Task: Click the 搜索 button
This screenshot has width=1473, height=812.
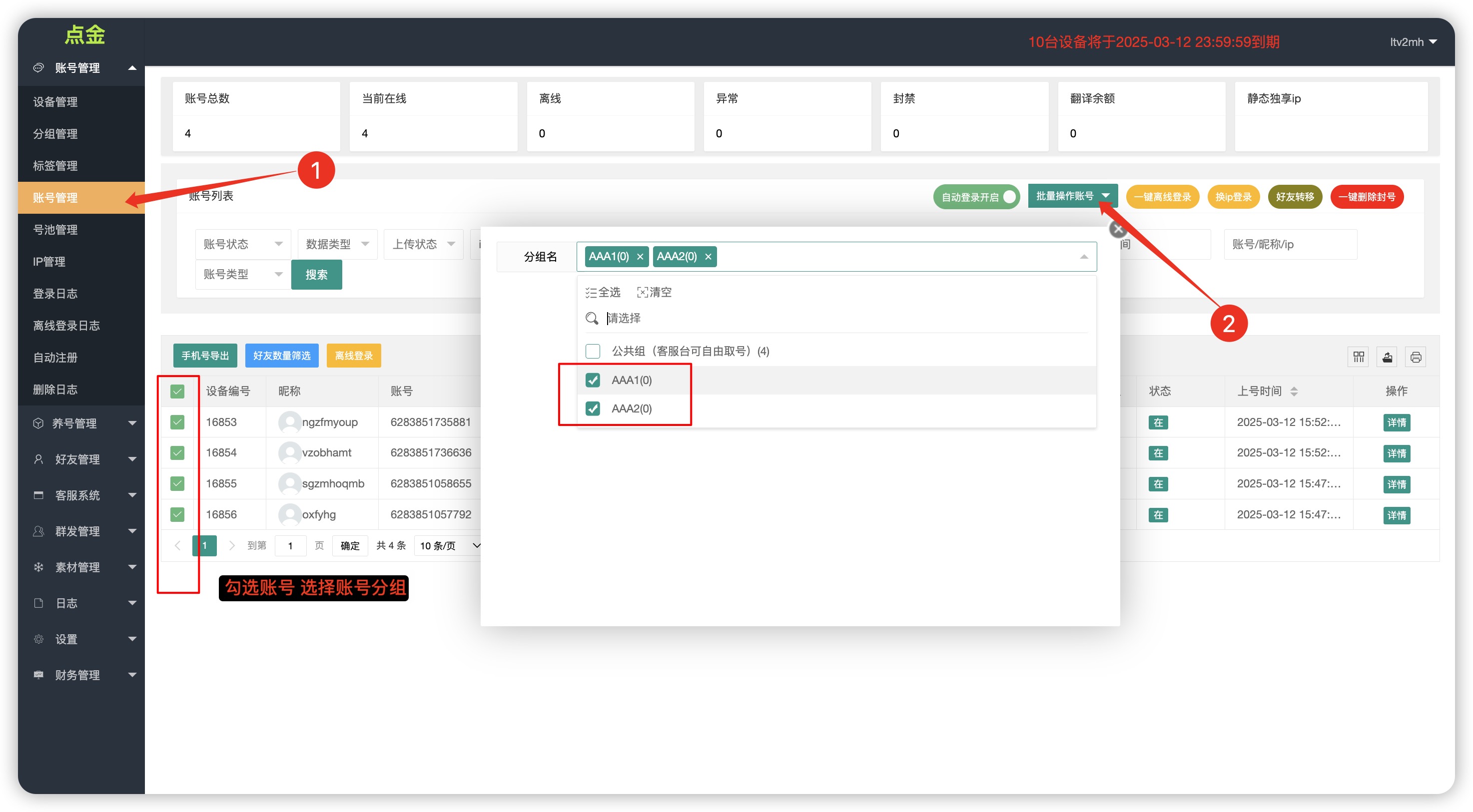Action: click(x=316, y=275)
